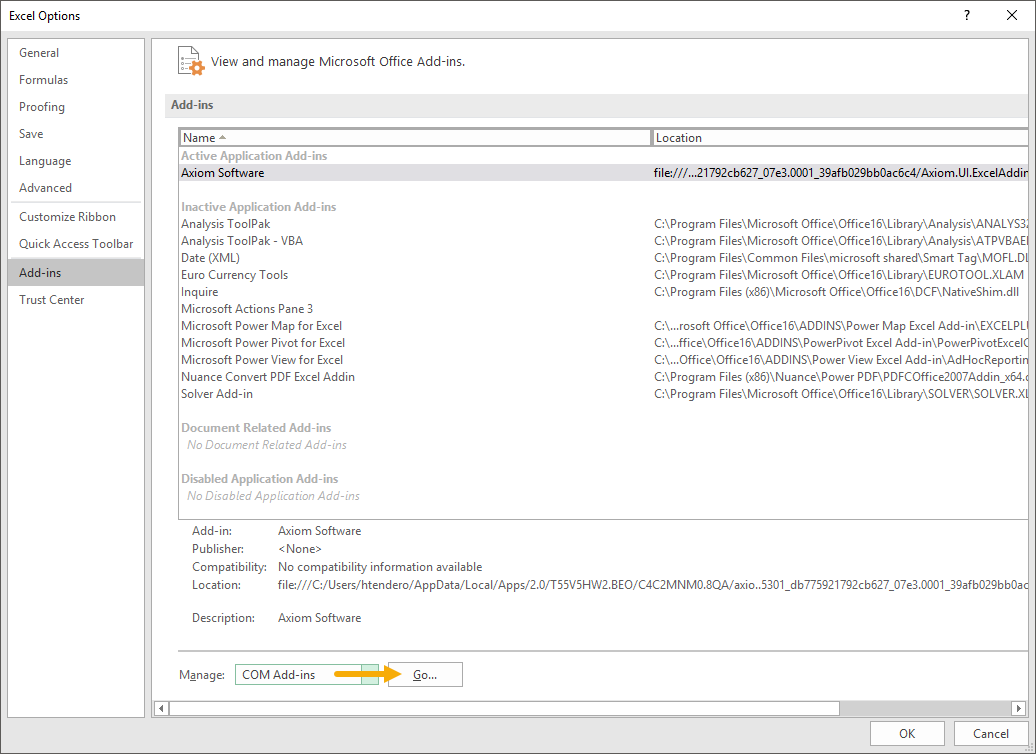
Task: Click the Add-in detail value Axiom Software
Action: pyautogui.click(x=320, y=531)
